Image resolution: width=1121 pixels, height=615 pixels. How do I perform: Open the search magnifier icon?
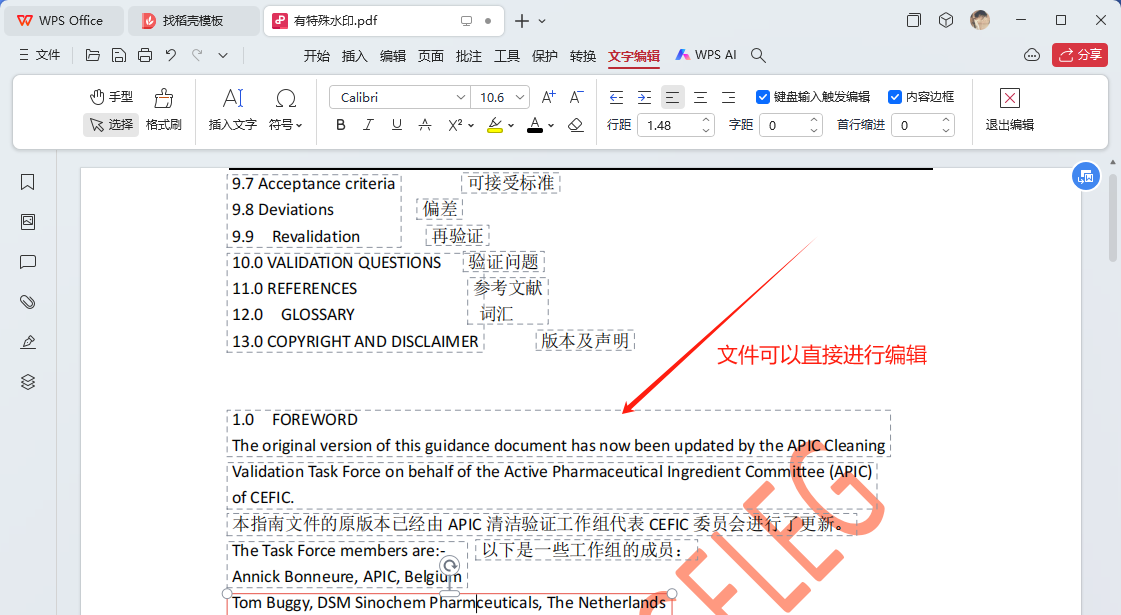[x=759, y=55]
